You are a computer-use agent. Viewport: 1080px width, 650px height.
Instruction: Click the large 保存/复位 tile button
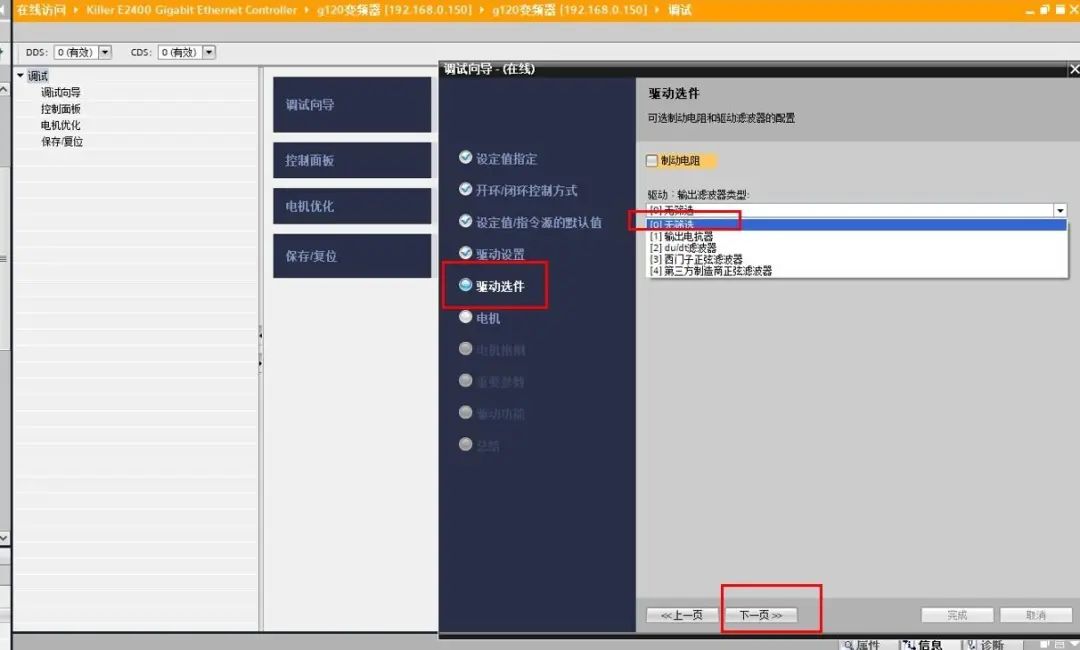352,256
